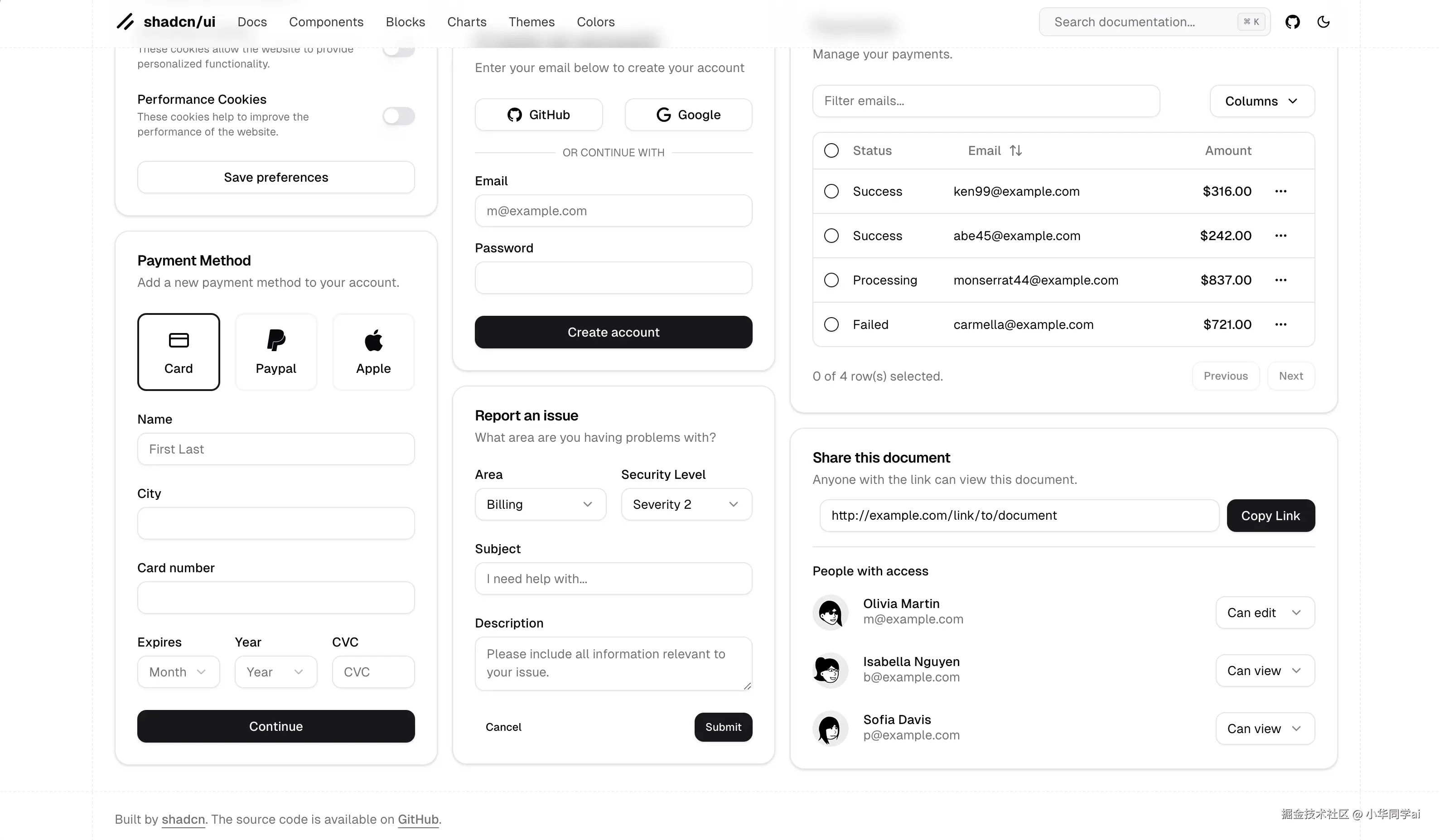
Task: Check the select-all checkbox in table header
Action: (x=831, y=151)
